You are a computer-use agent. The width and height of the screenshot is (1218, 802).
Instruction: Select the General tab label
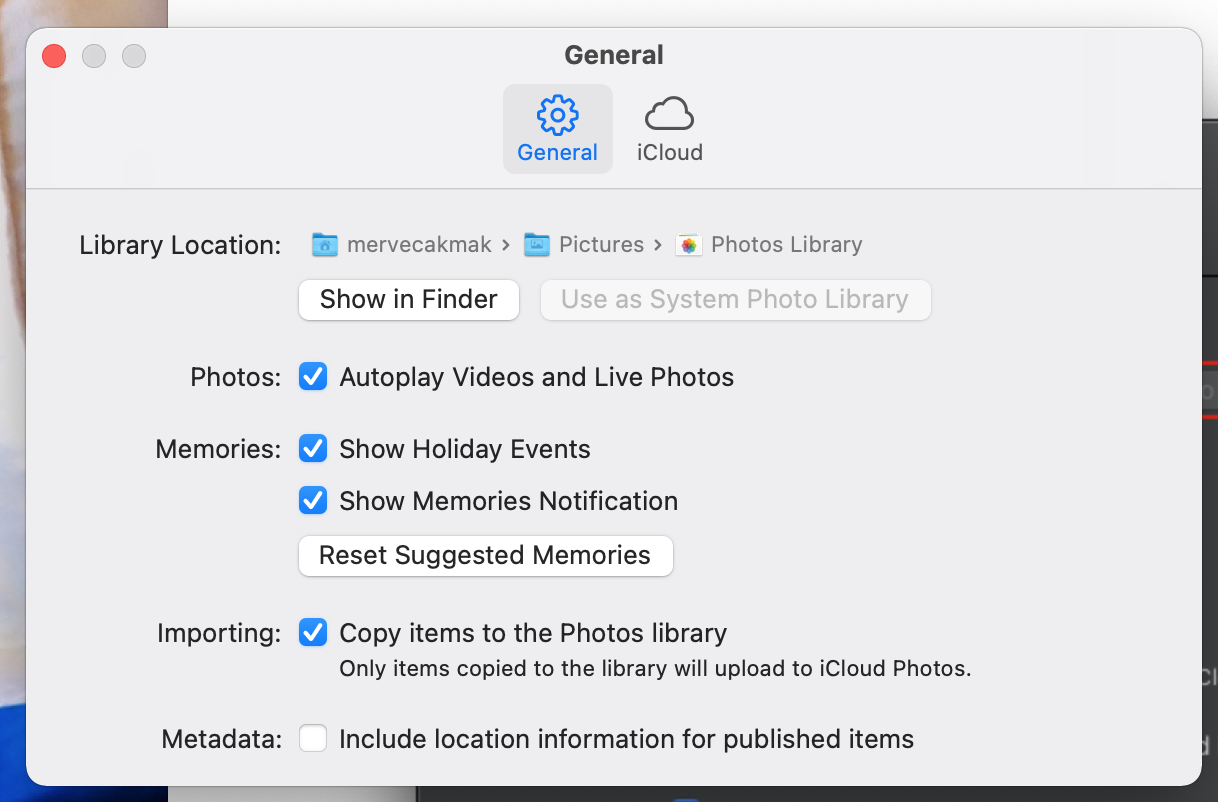557,153
